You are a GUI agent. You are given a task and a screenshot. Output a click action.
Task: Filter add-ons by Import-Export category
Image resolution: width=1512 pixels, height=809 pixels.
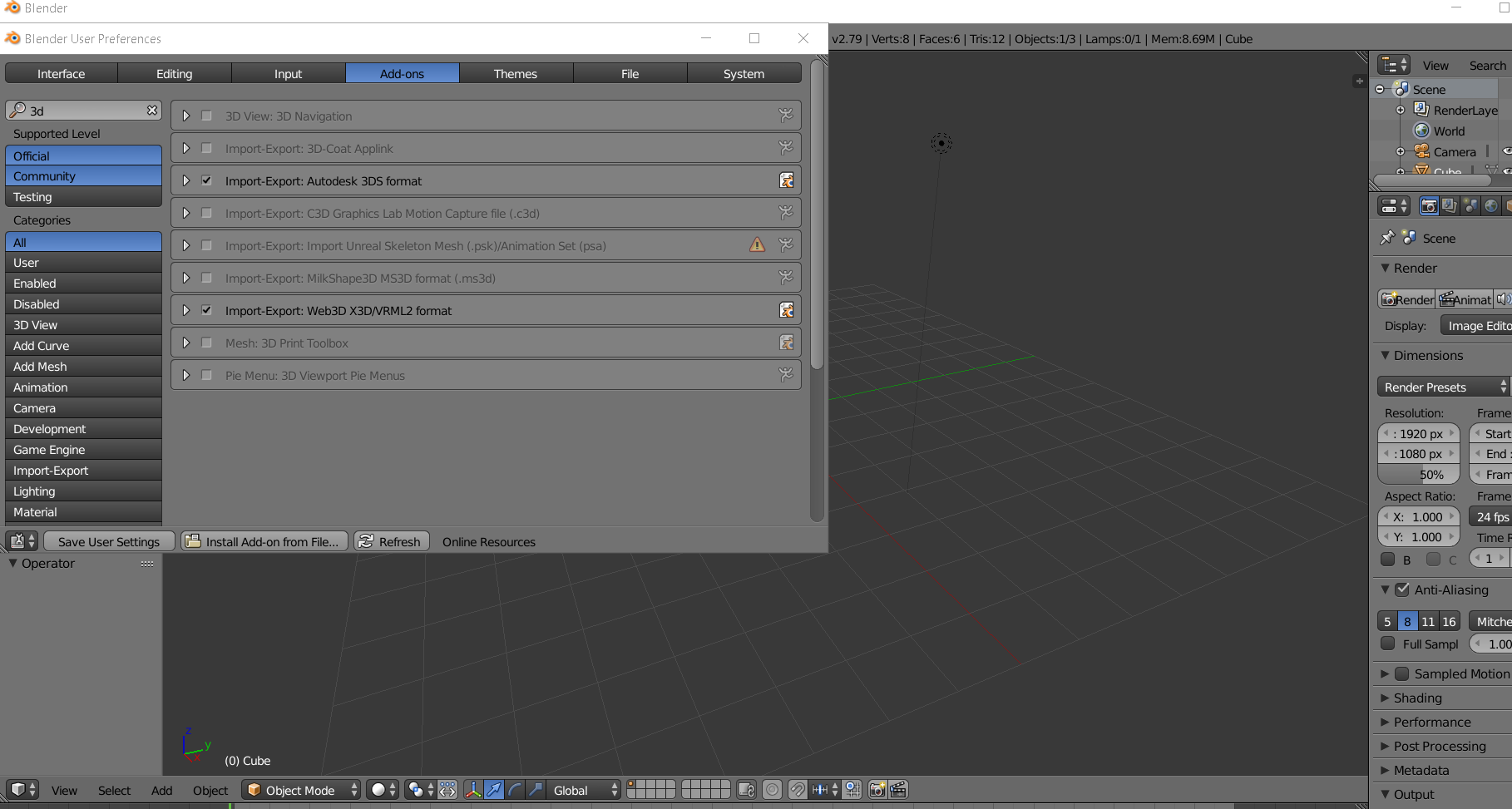83,471
